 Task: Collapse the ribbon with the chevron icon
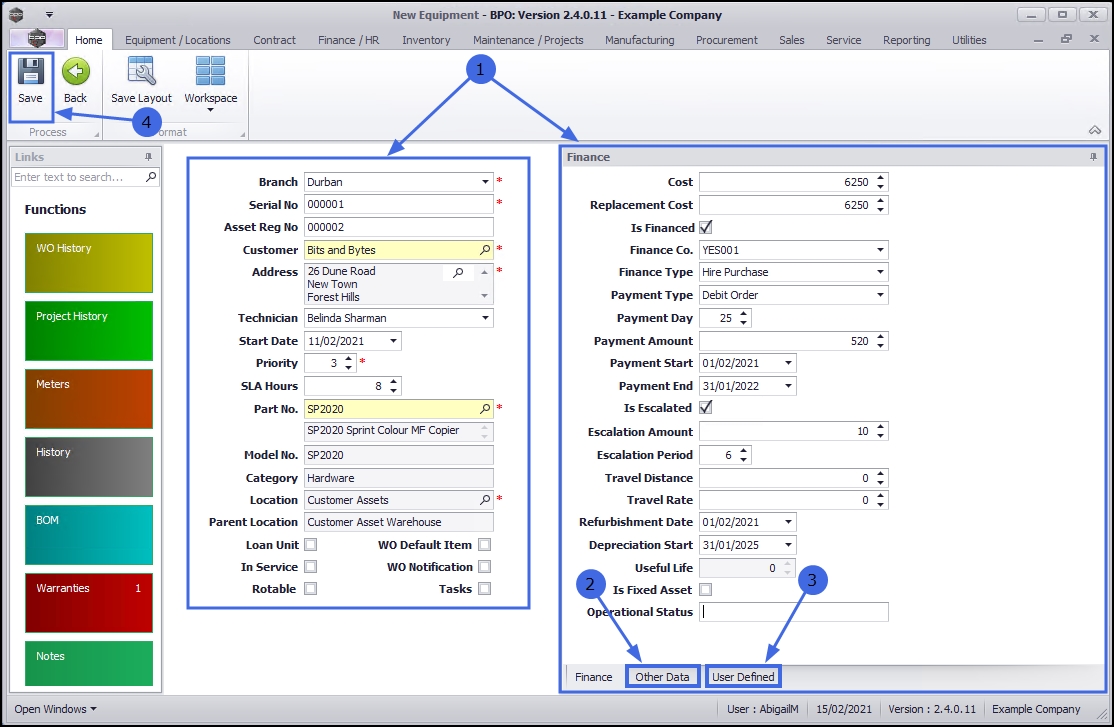pos(1095,130)
